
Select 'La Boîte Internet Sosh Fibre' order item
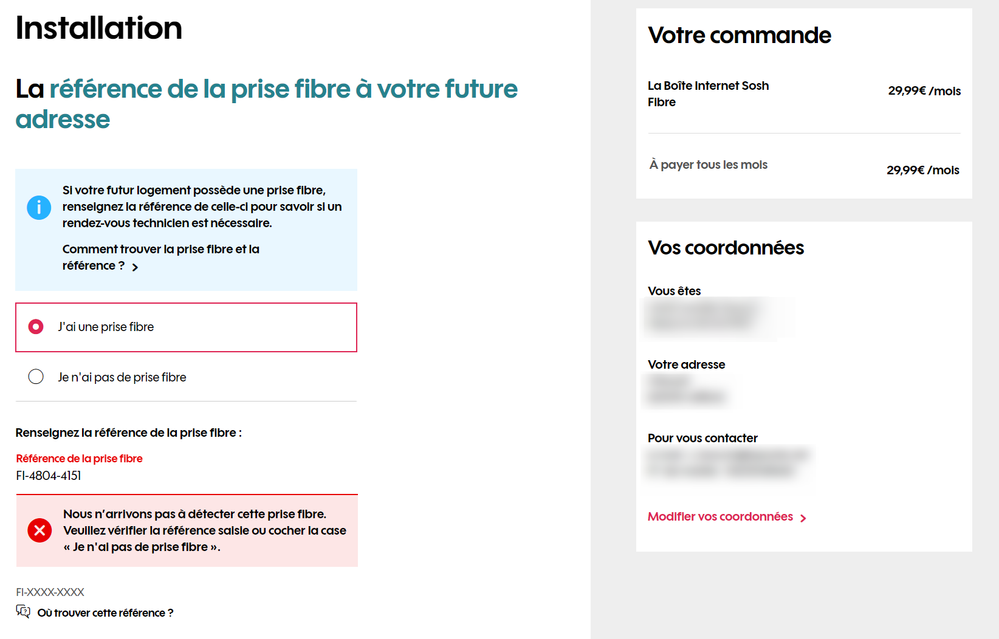coord(708,94)
